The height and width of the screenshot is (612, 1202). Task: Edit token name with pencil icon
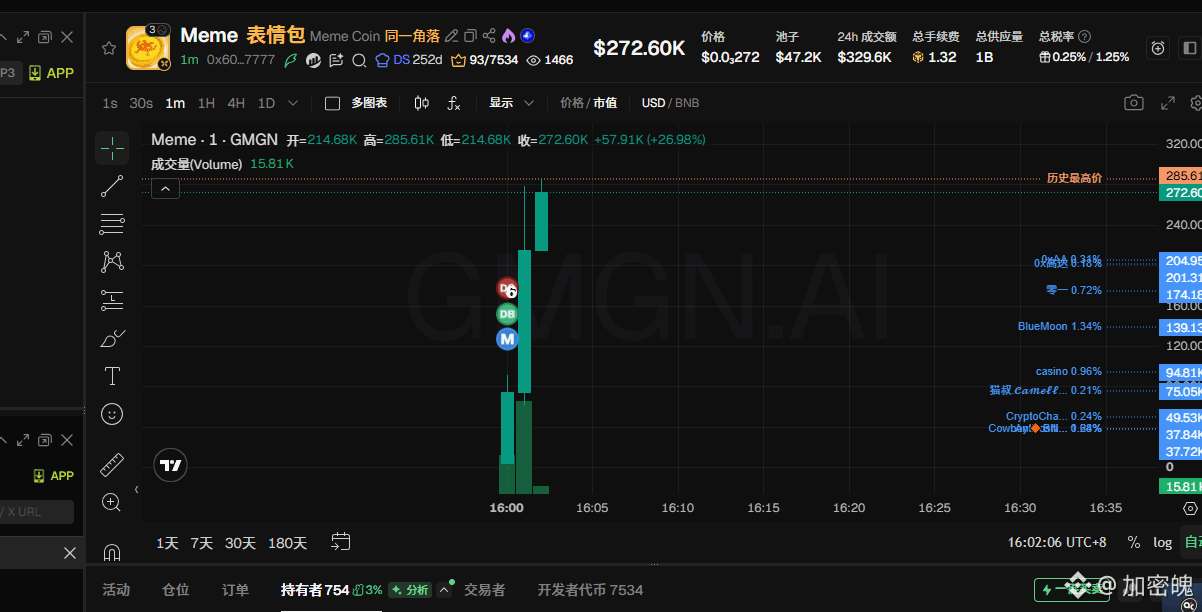pos(451,36)
